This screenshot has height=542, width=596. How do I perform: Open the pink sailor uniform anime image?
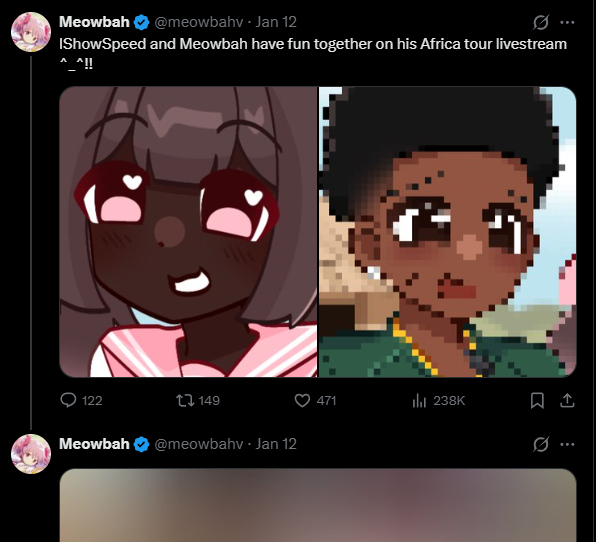[188, 232]
